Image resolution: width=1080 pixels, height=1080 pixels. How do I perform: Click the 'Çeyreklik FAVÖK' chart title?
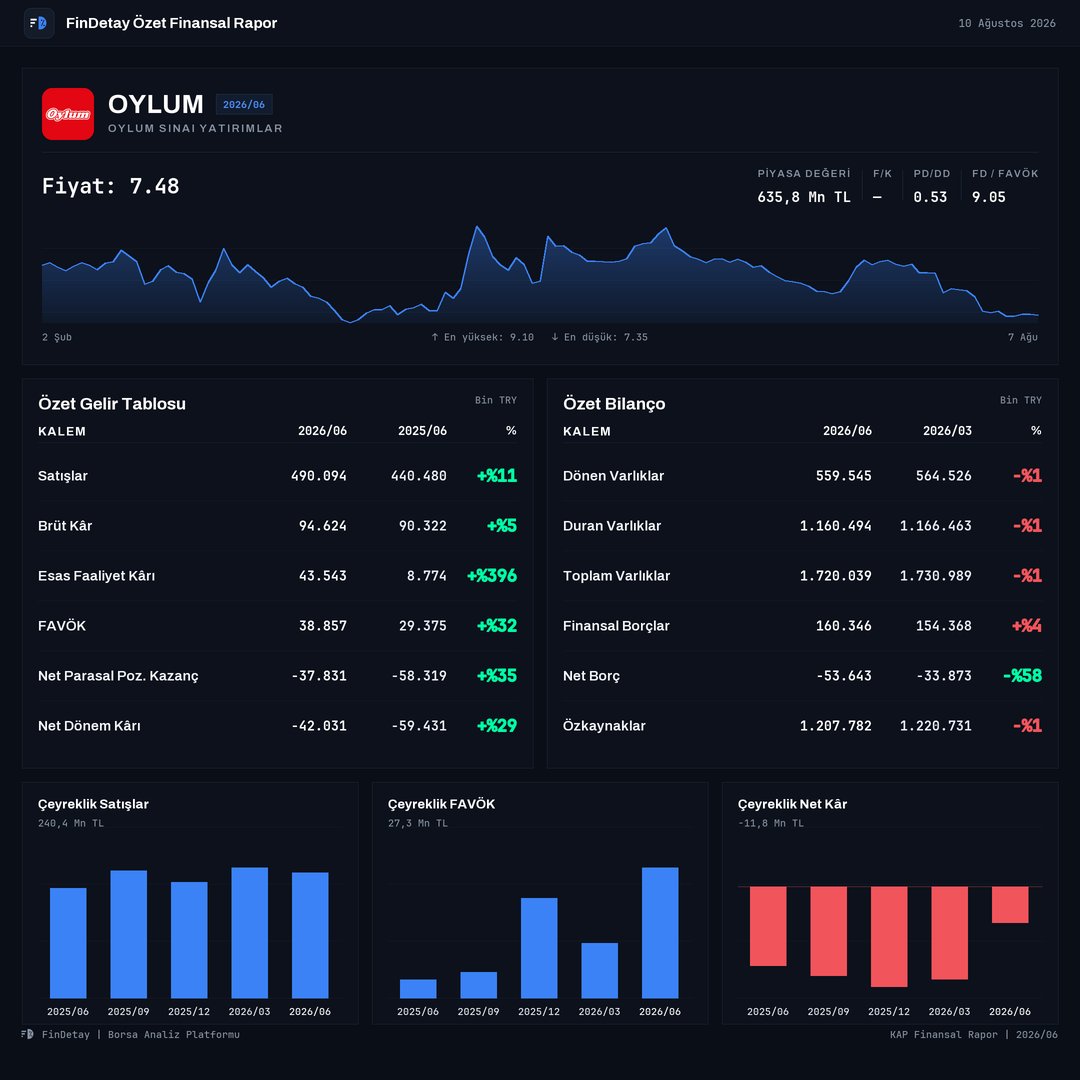(x=442, y=804)
